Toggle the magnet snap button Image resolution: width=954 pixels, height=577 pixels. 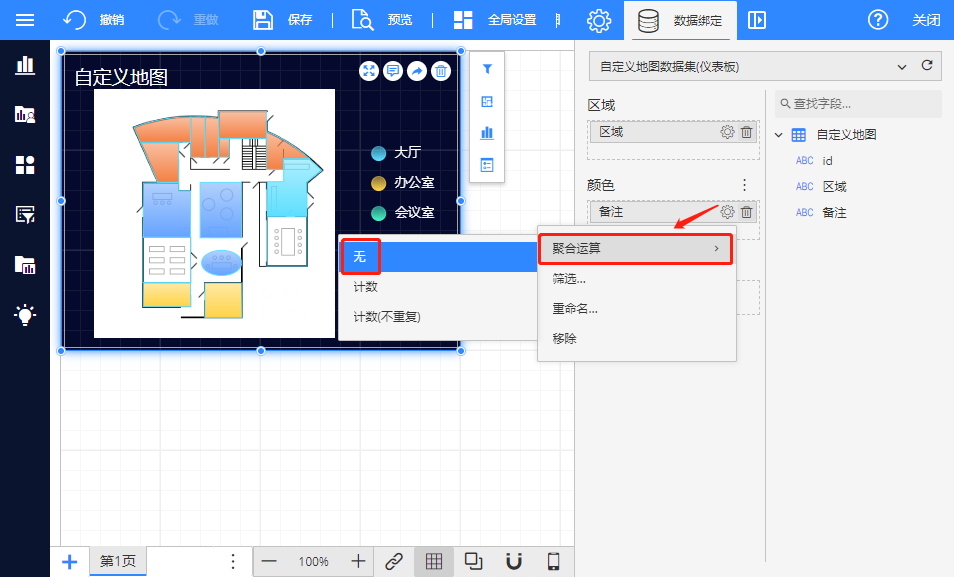[514, 561]
